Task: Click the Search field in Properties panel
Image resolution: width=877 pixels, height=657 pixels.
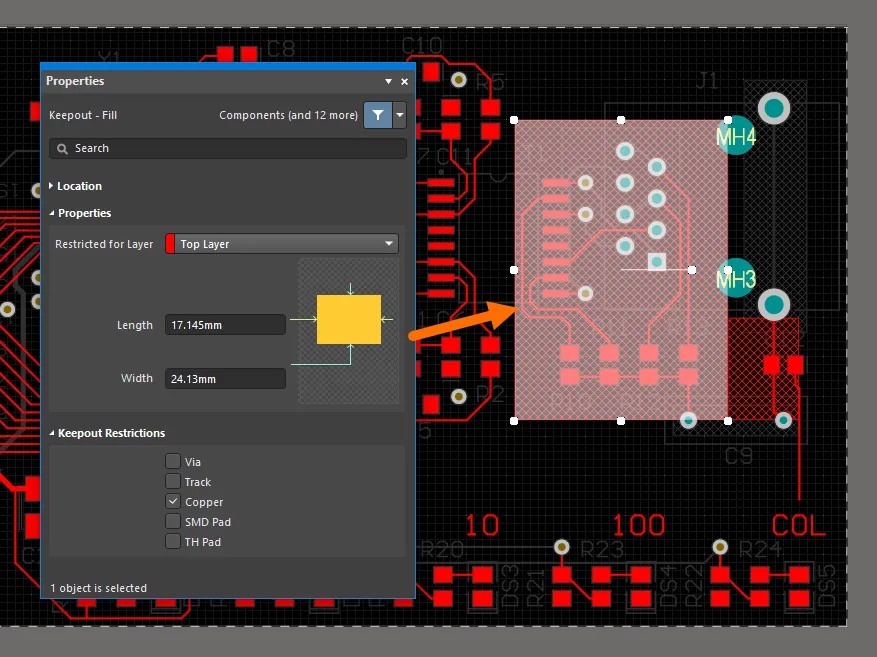Action: click(x=228, y=148)
